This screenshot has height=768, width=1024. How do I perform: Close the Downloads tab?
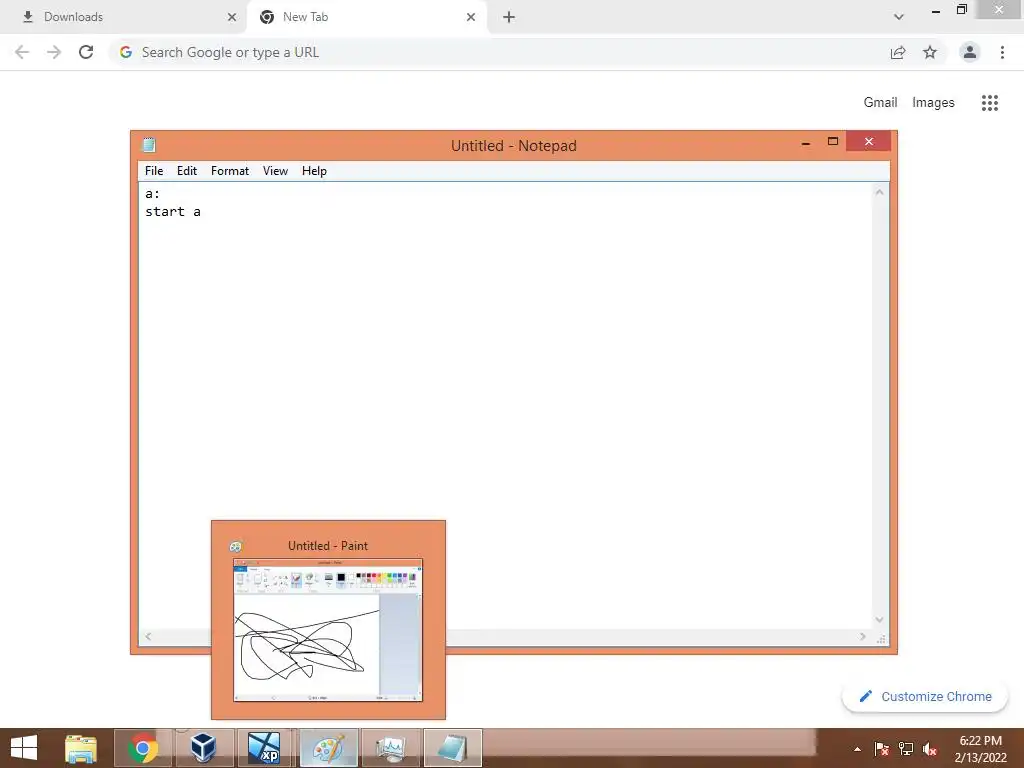click(x=232, y=17)
